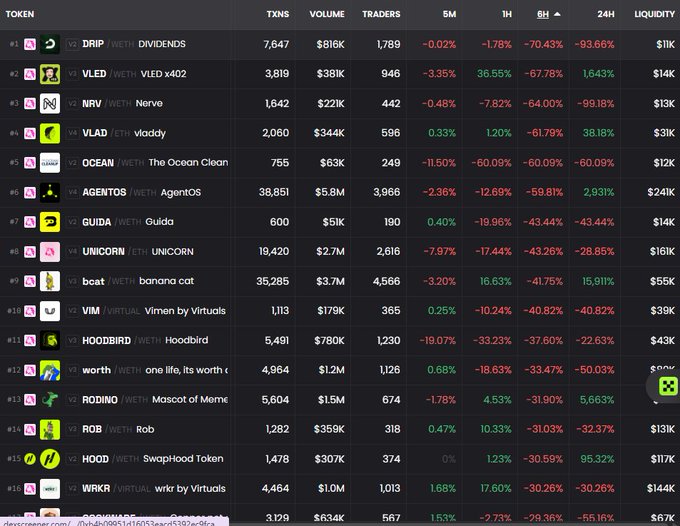Viewport: 680px width, 526px height.
Task: Click WRKR volume $1.0M cell
Action: pyautogui.click(x=331, y=489)
